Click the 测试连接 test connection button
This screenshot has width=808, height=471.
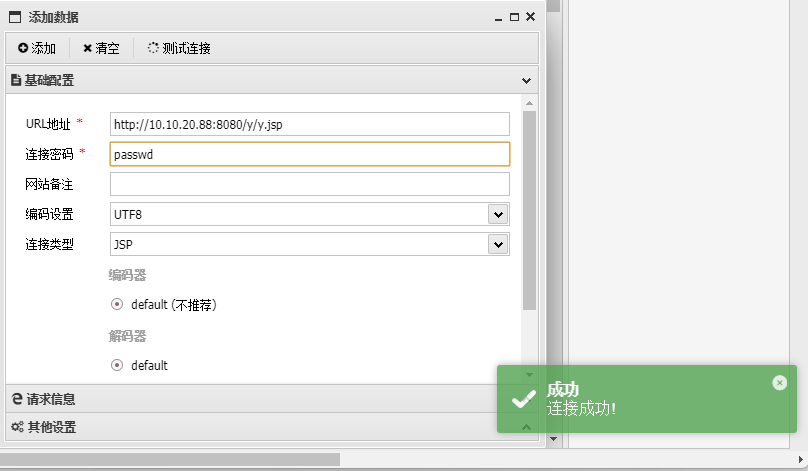click(x=179, y=48)
